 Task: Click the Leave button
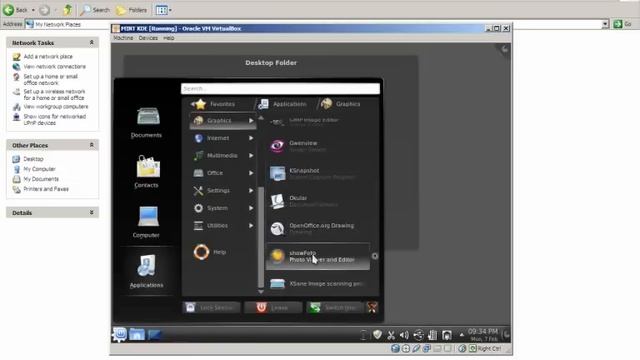tap(273, 308)
